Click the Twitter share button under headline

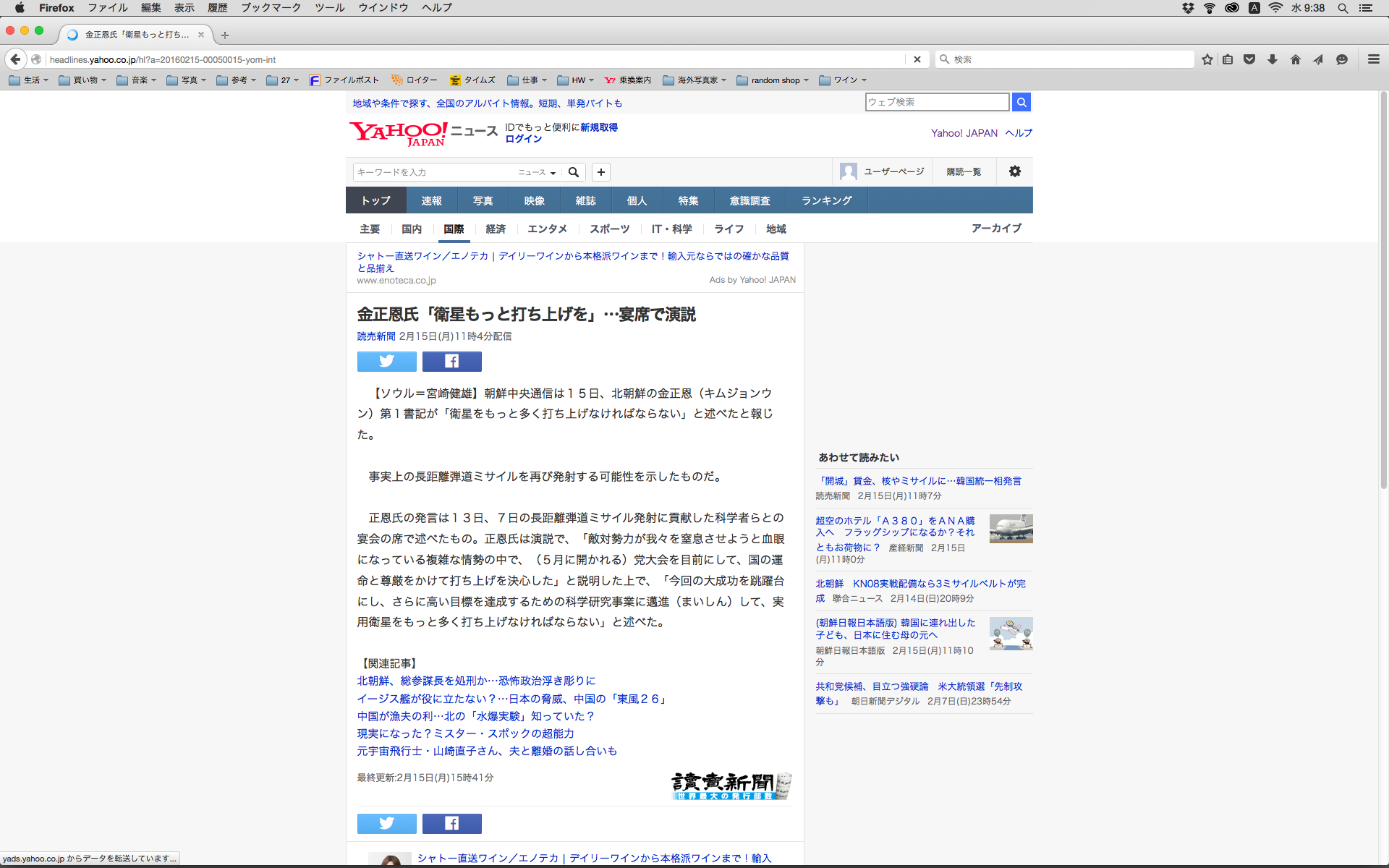[x=386, y=361]
